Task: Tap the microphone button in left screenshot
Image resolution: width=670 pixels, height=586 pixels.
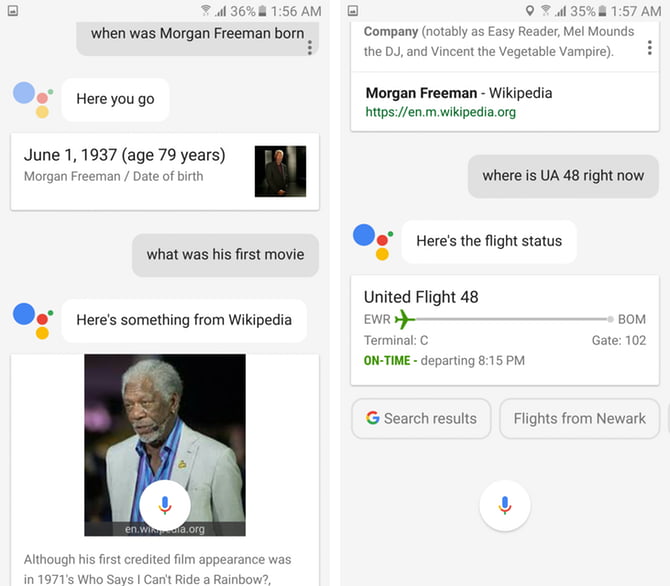Action: 165,505
